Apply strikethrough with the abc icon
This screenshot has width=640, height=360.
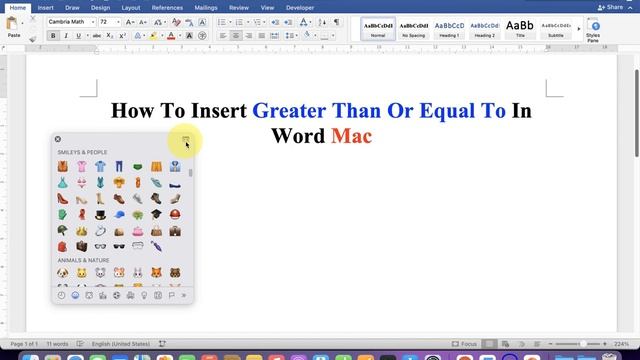click(x=97, y=36)
